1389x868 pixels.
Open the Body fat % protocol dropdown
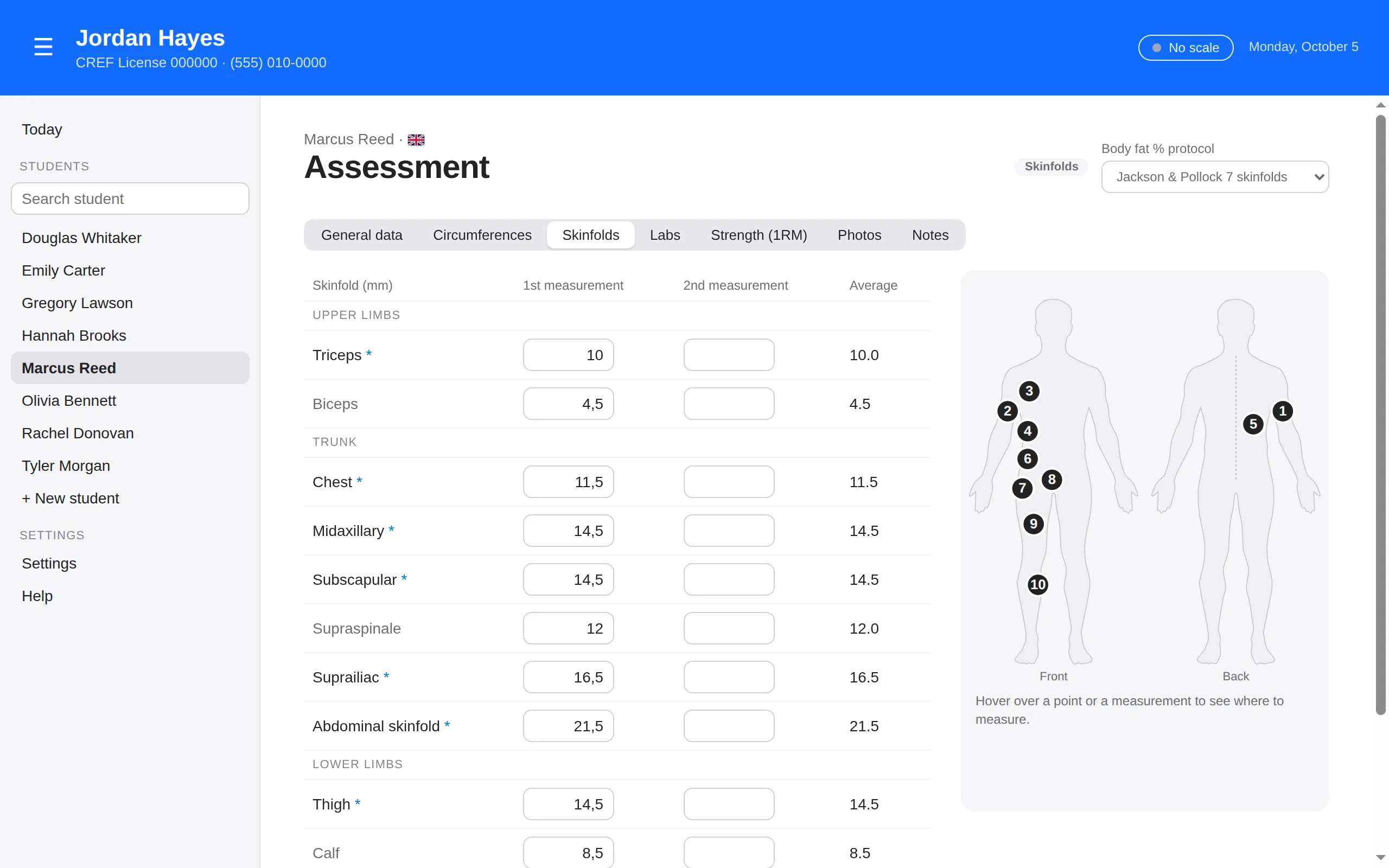(1214, 177)
